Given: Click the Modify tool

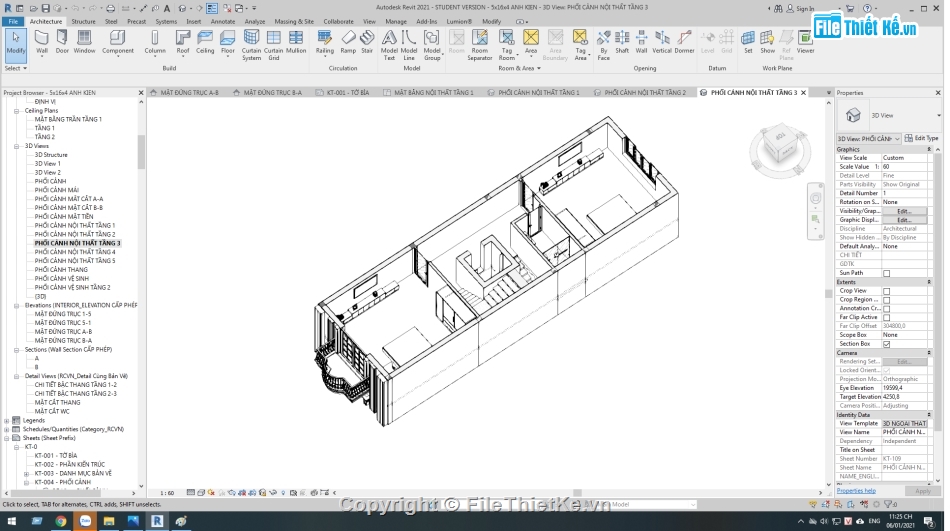Looking at the screenshot, I should [16, 44].
